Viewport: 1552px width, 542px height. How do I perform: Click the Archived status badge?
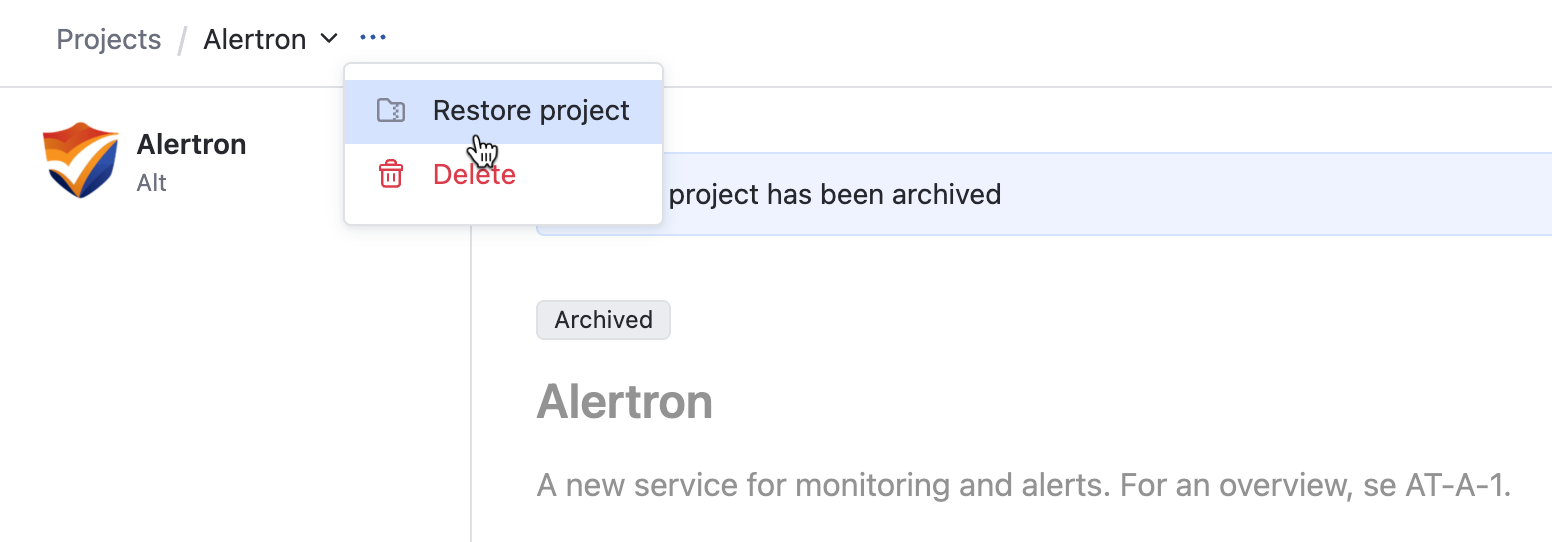coord(603,320)
